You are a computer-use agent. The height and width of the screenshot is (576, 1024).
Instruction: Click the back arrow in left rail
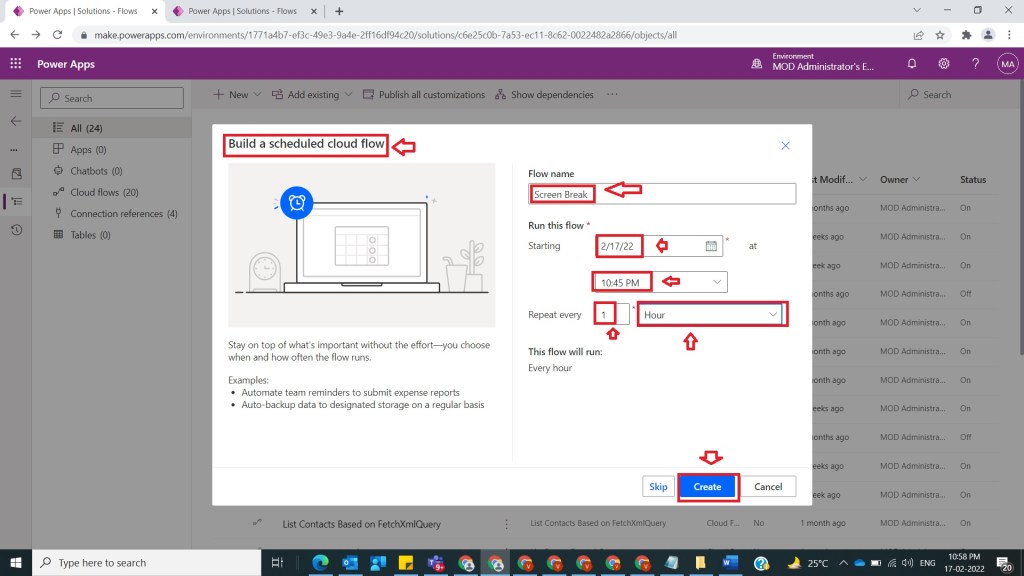(16, 121)
